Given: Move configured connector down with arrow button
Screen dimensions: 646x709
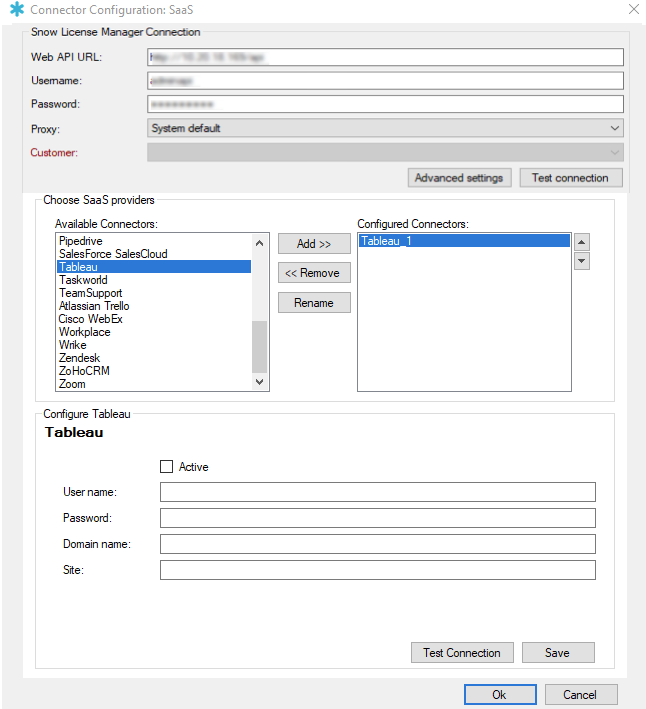Looking at the screenshot, I should tap(582, 261).
